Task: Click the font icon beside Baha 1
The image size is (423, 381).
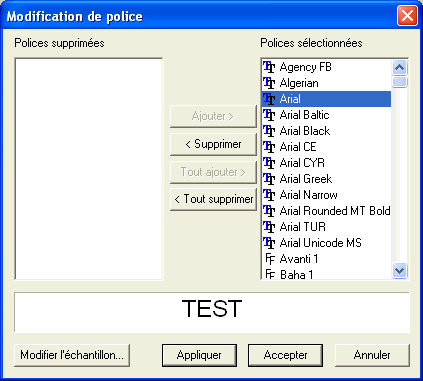Action: [270, 274]
